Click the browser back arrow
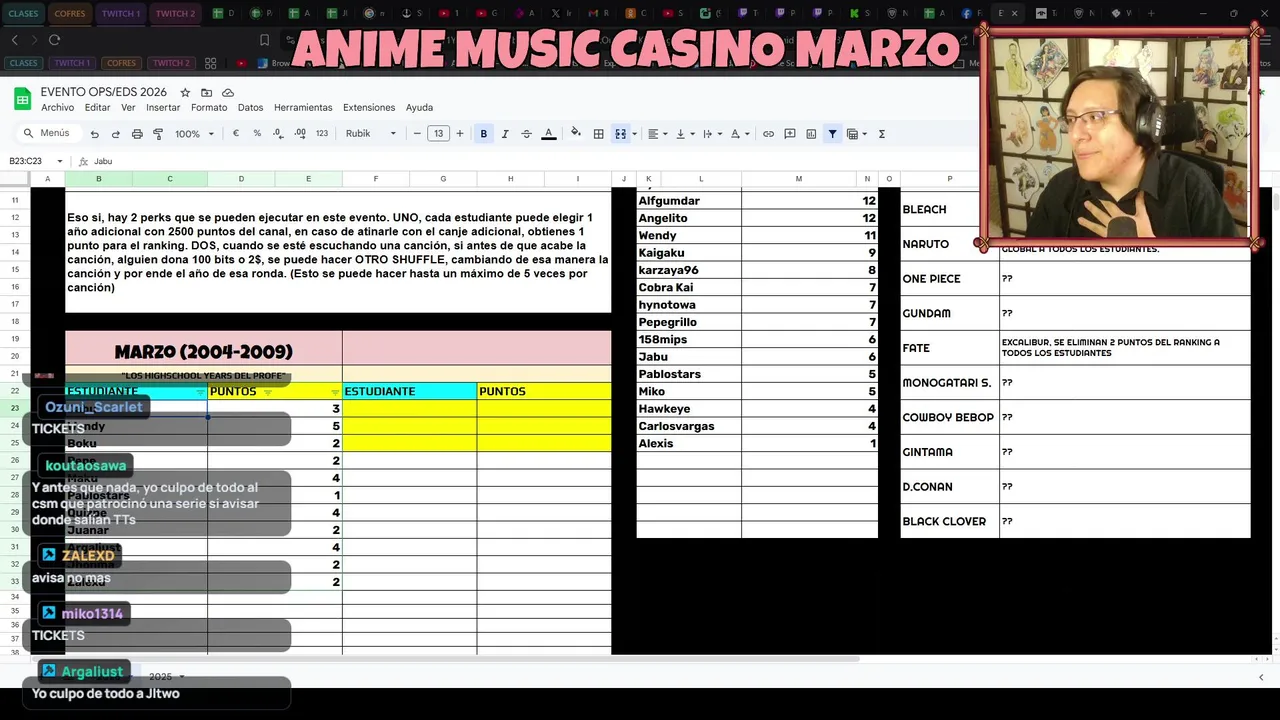This screenshot has height=720, width=1280. click(x=14, y=40)
